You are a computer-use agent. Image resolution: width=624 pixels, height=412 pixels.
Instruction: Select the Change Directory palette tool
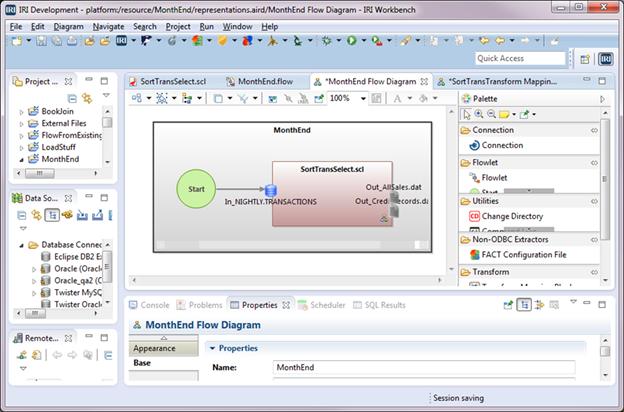(x=506, y=217)
